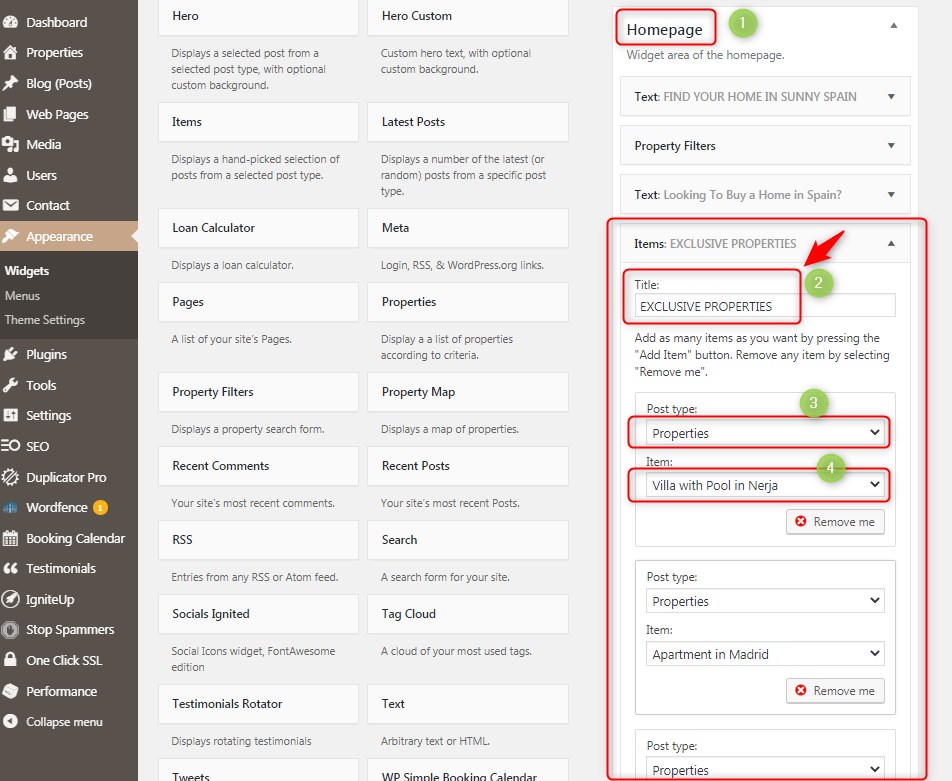This screenshot has height=781, width=952.
Task: Click the Tools wrench icon
Action: [11, 385]
